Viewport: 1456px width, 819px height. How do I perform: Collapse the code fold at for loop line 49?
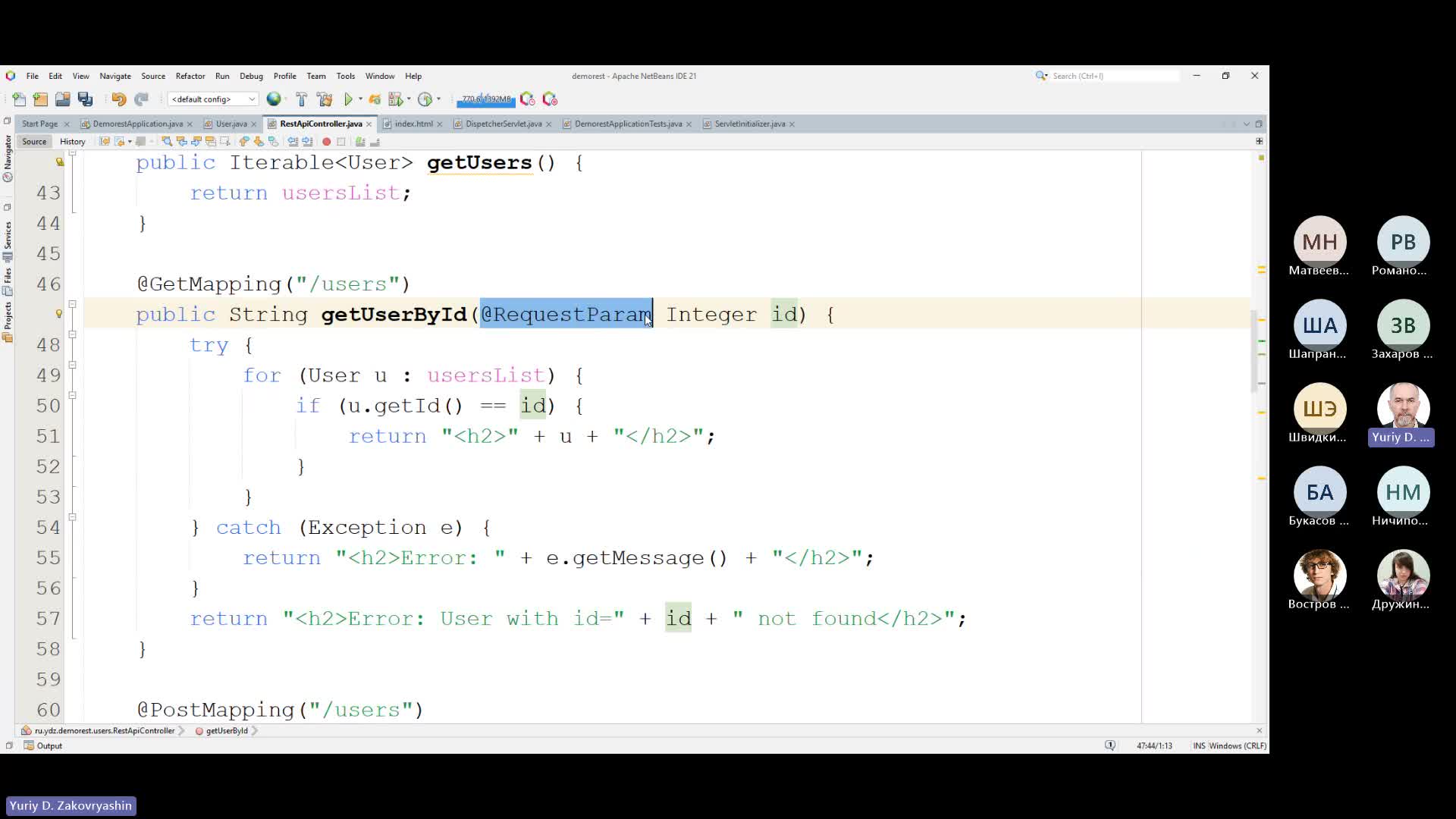point(73,365)
